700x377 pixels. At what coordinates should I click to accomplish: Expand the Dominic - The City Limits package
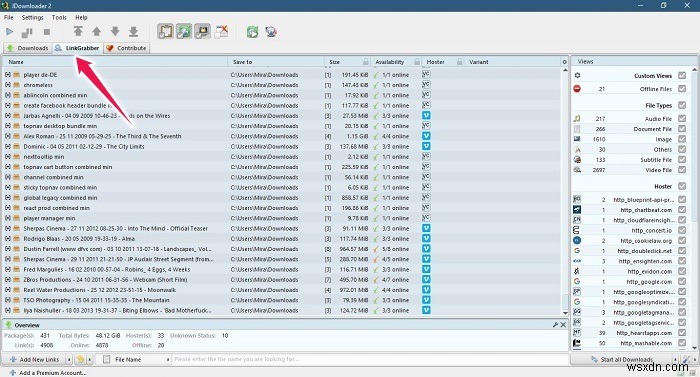point(8,147)
